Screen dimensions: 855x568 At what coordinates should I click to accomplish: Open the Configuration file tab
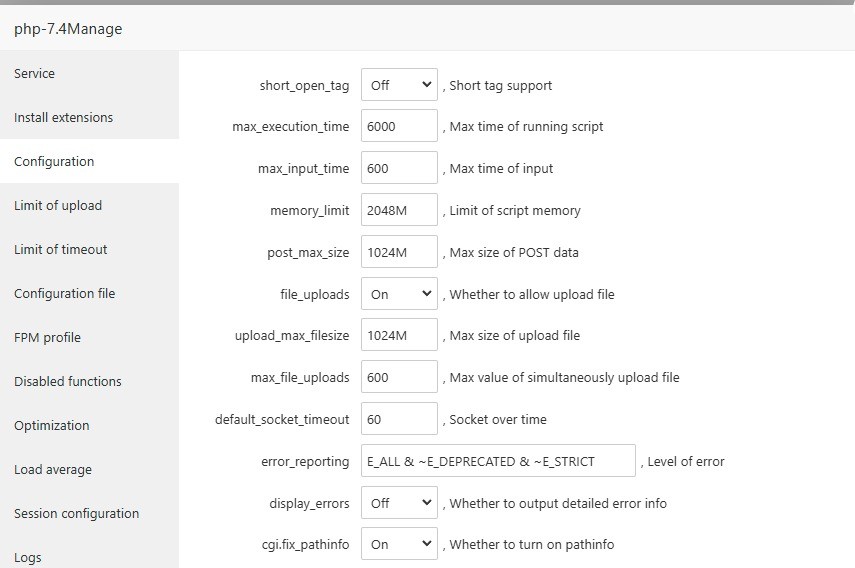click(64, 293)
